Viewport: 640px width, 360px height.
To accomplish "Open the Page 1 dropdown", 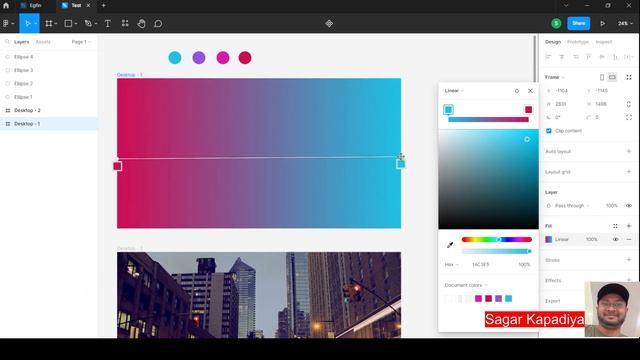I will pos(81,42).
